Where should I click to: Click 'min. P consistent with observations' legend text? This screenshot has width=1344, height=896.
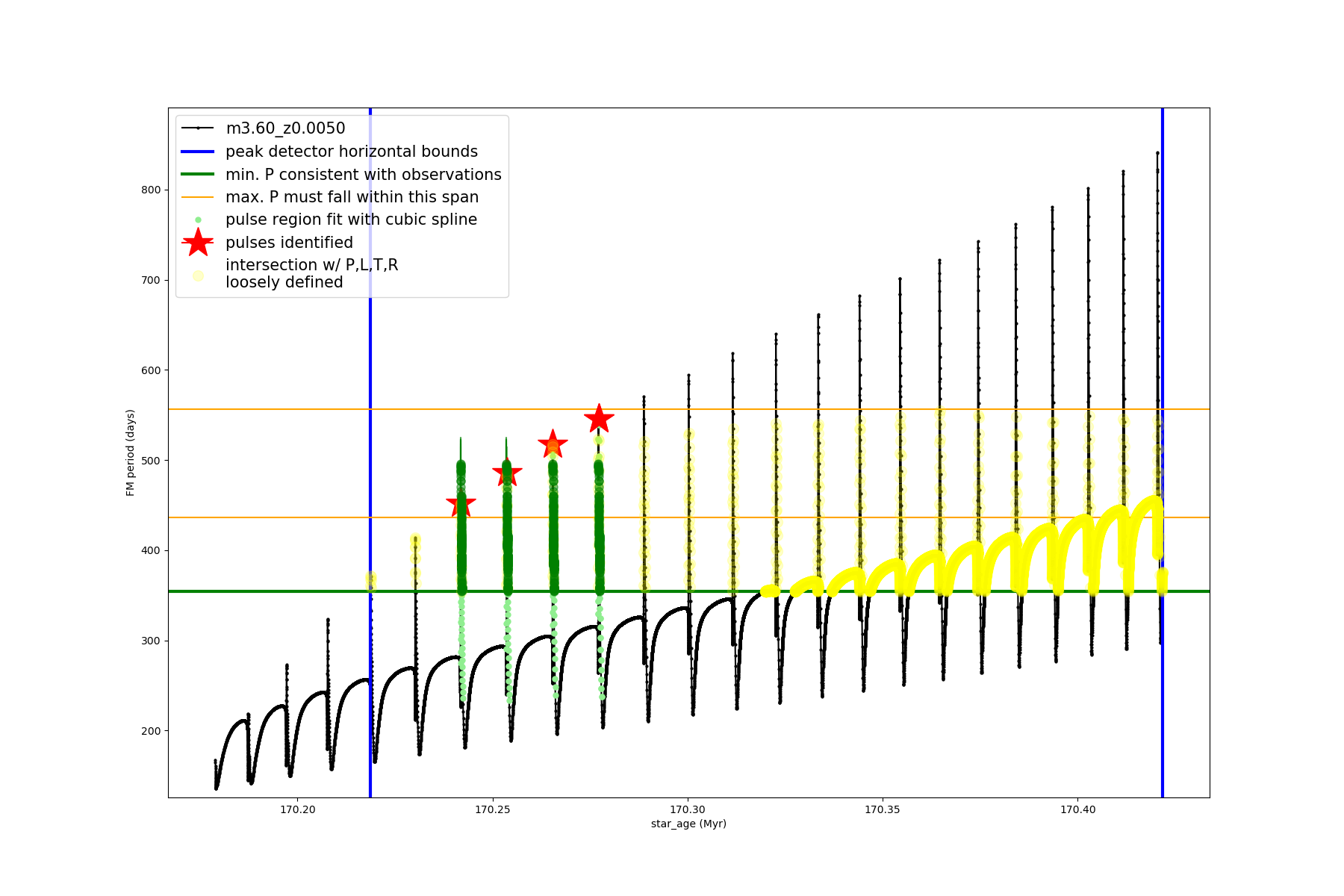(364, 175)
